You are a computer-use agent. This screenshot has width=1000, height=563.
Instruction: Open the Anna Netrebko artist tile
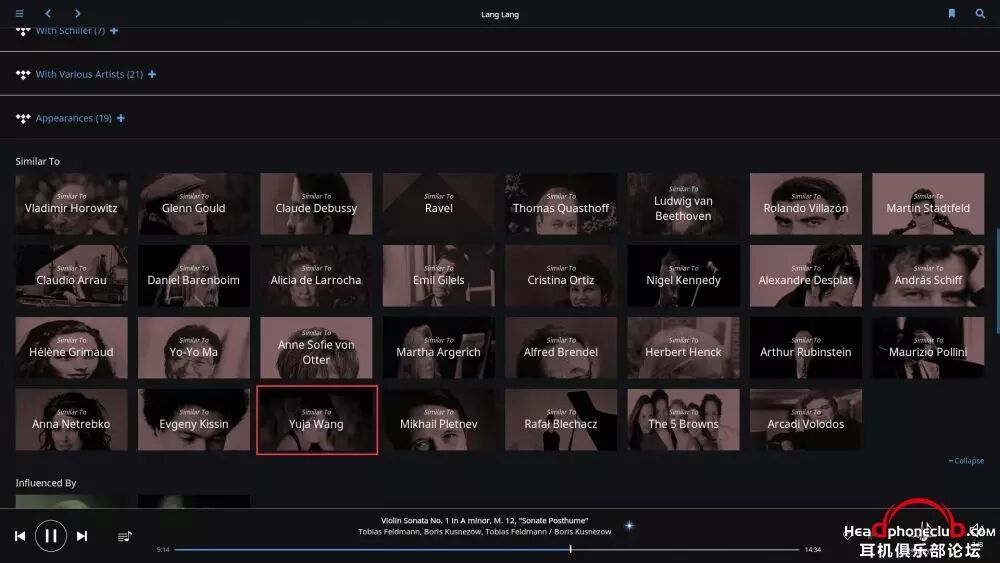(71, 420)
